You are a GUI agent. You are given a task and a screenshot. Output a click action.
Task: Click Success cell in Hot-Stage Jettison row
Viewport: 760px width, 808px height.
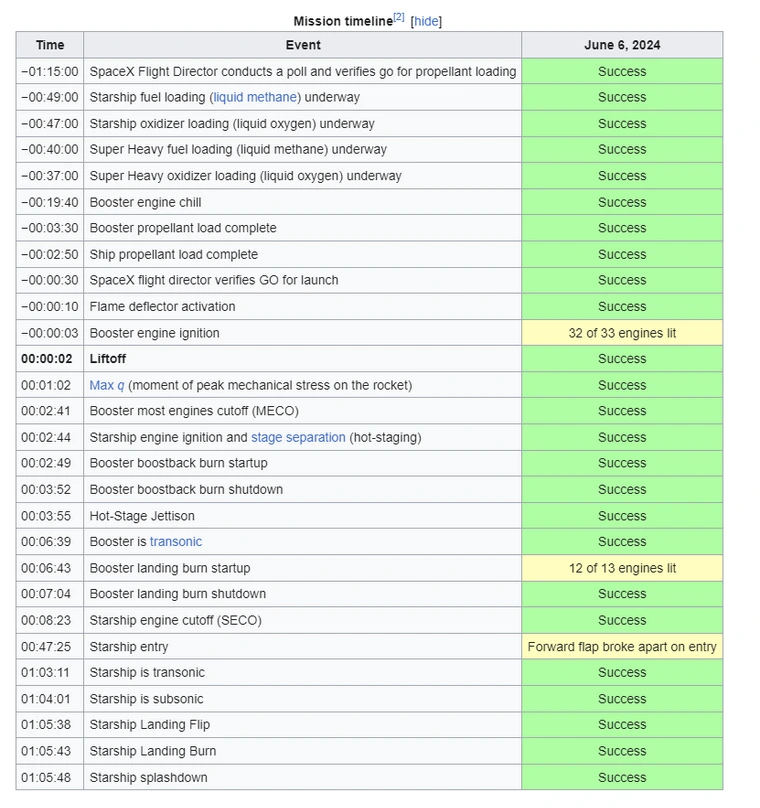[x=622, y=516]
